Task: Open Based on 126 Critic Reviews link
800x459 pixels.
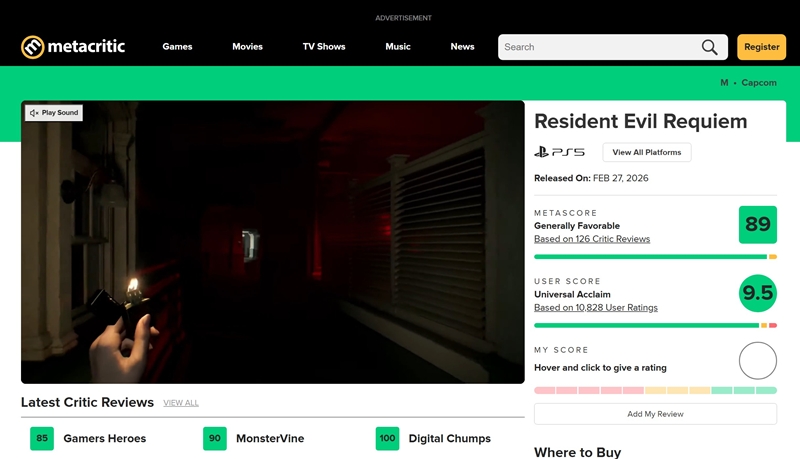Action: pos(591,239)
